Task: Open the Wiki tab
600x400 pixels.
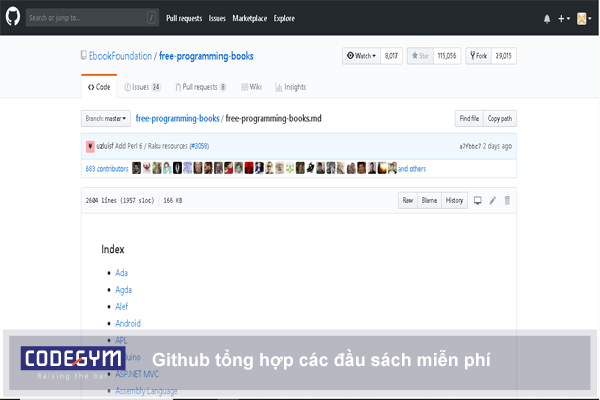Action: pos(251,87)
